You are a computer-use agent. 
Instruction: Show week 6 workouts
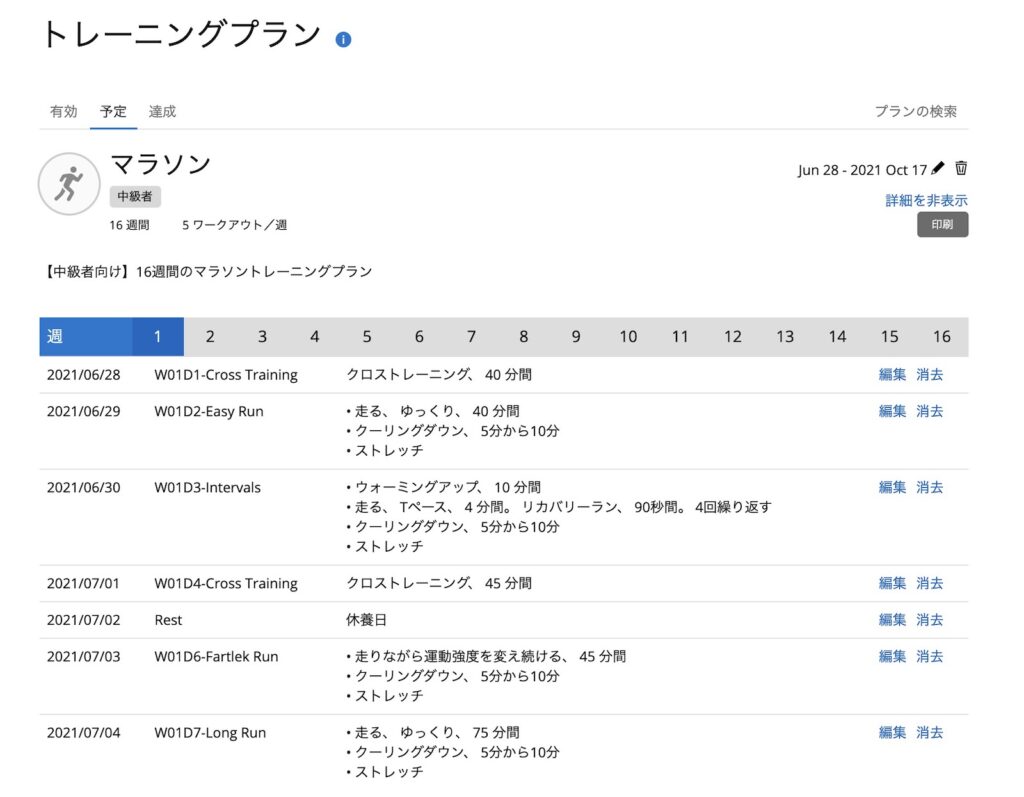click(x=419, y=336)
